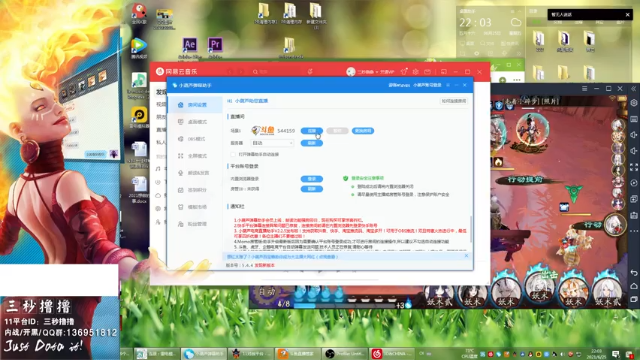The width and height of the screenshot is (640, 360).
Task: Open the Xiaohulu danmaku helper taskbar item
Action: [x=203, y=353]
